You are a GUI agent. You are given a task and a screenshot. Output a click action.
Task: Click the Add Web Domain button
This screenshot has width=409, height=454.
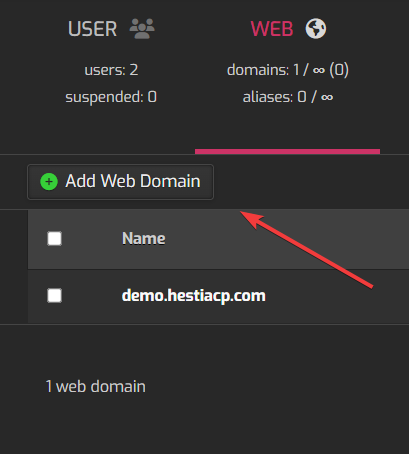(x=120, y=182)
